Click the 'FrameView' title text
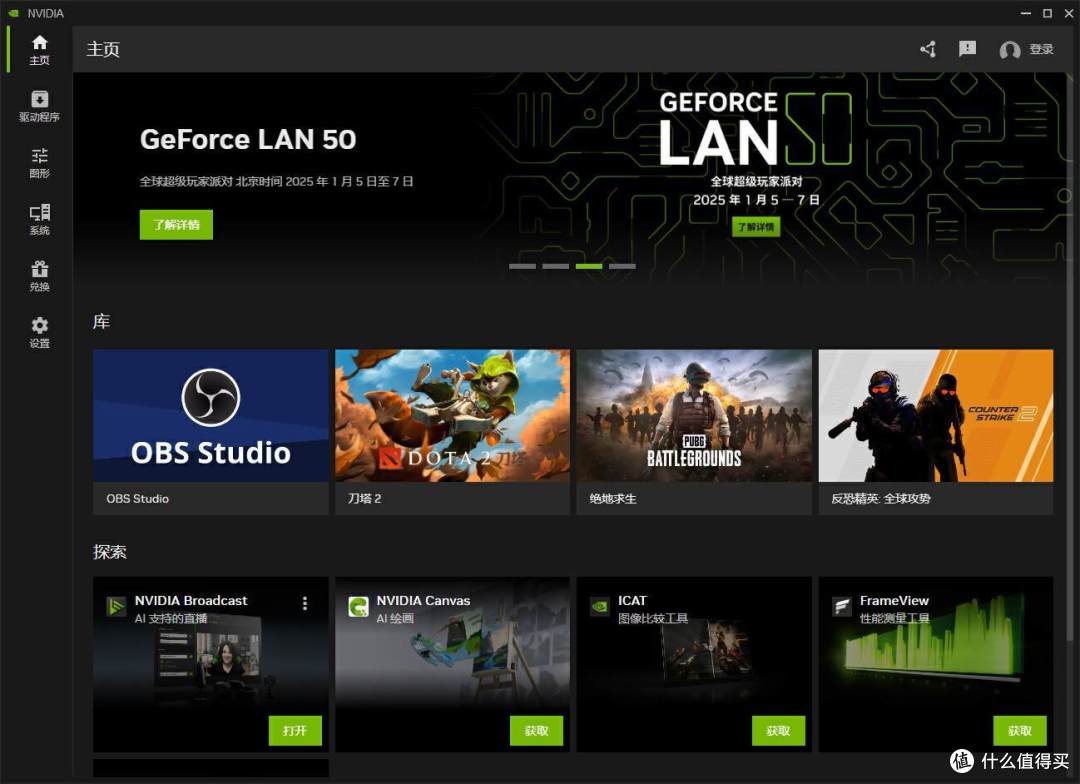The width and height of the screenshot is (1080, 784). point(894,600)
